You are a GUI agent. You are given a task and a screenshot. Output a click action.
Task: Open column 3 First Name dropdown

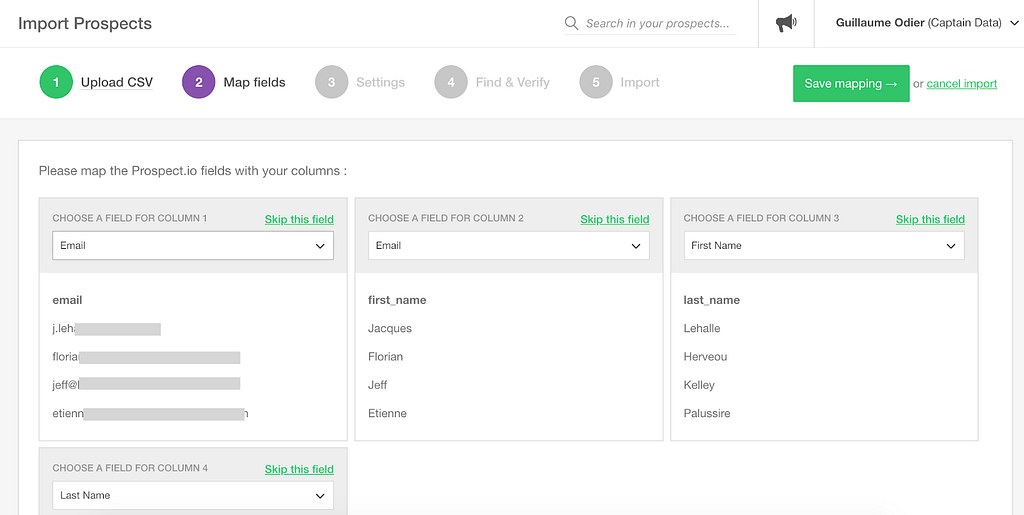pyautogui.click(x=824, y=245)
